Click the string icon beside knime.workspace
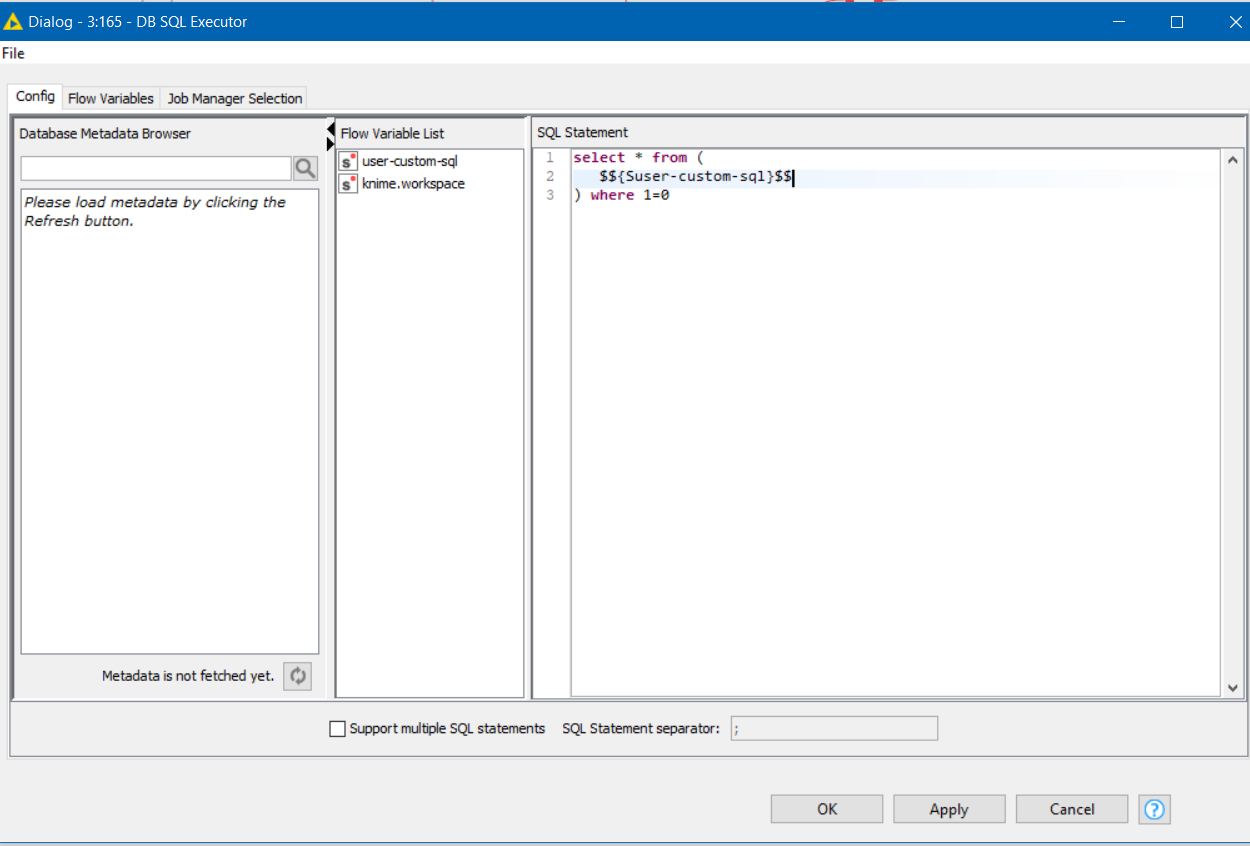This screenshot has width=1250, height=846. tap(348, 184)
